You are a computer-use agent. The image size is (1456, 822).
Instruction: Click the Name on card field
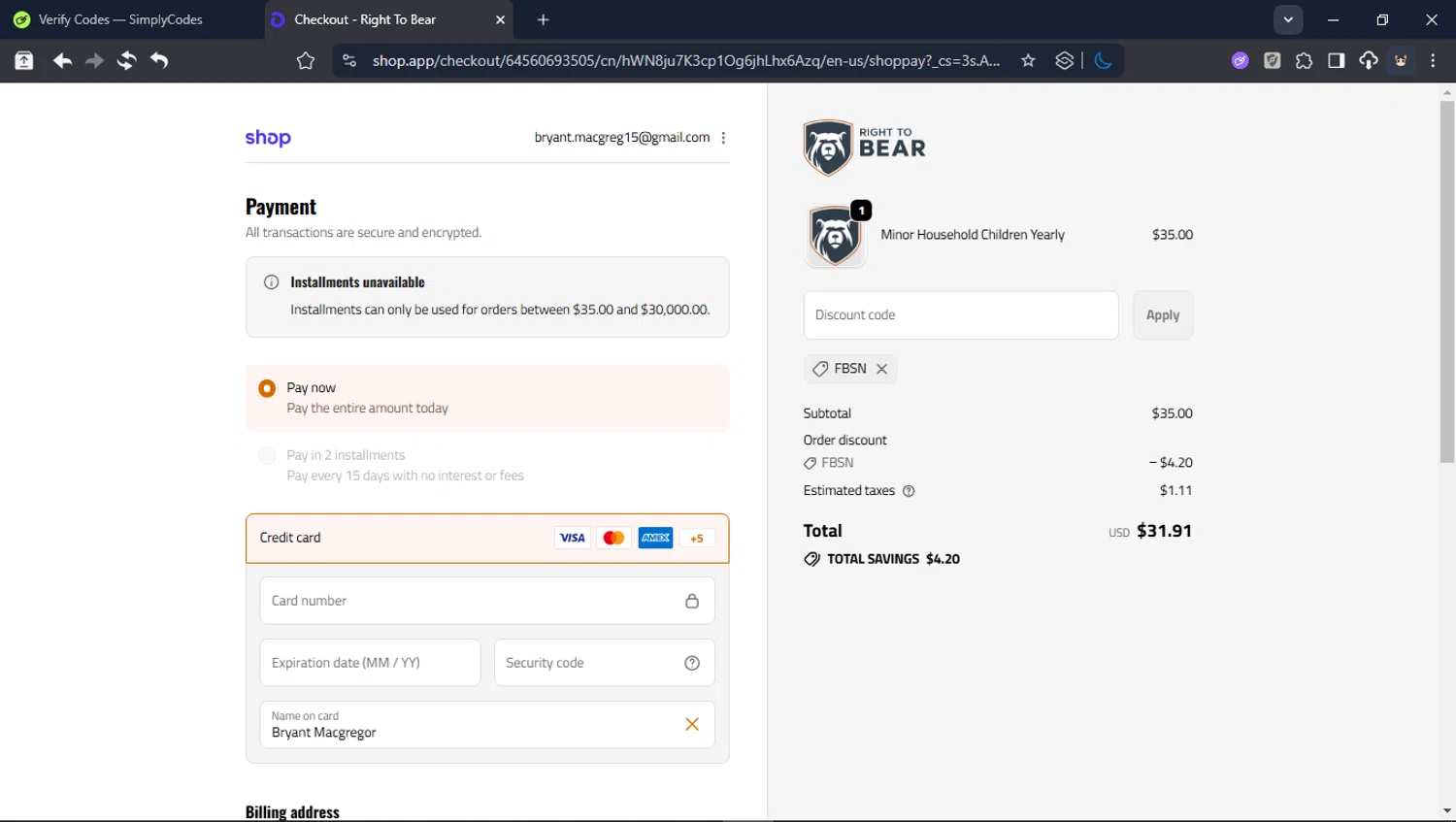[x=487, y=725]
